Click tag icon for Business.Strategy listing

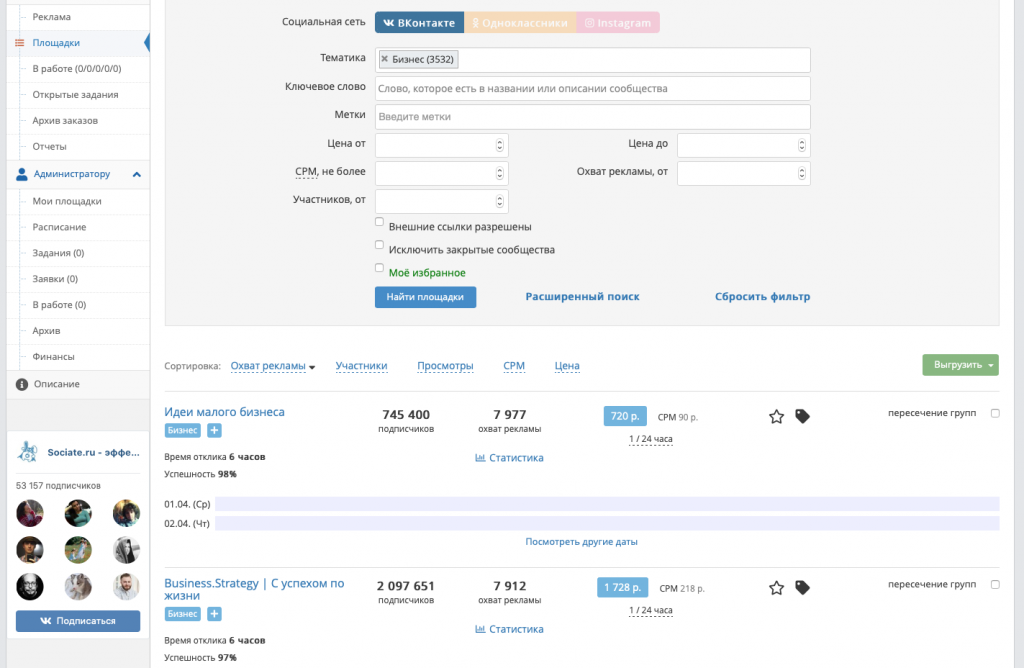(802, 588)
